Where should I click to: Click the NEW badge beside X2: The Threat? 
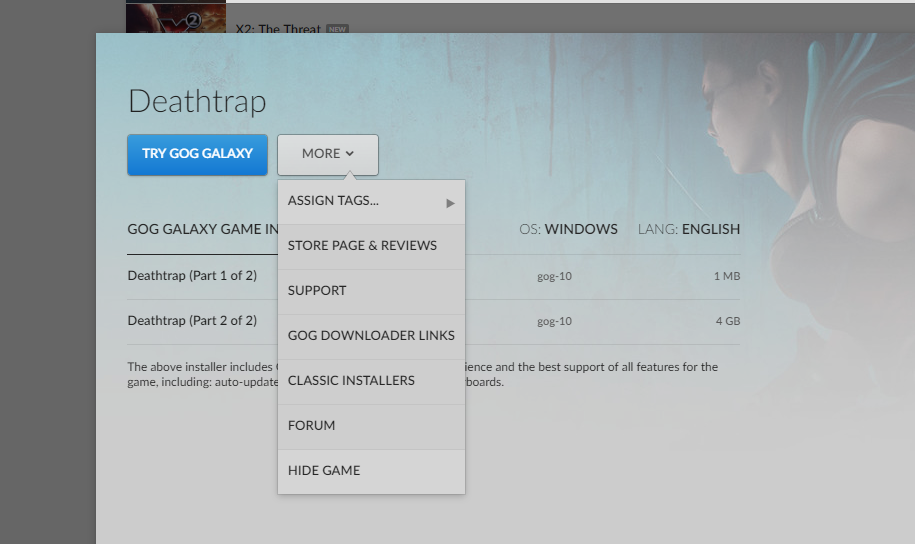tap(337, 29)
